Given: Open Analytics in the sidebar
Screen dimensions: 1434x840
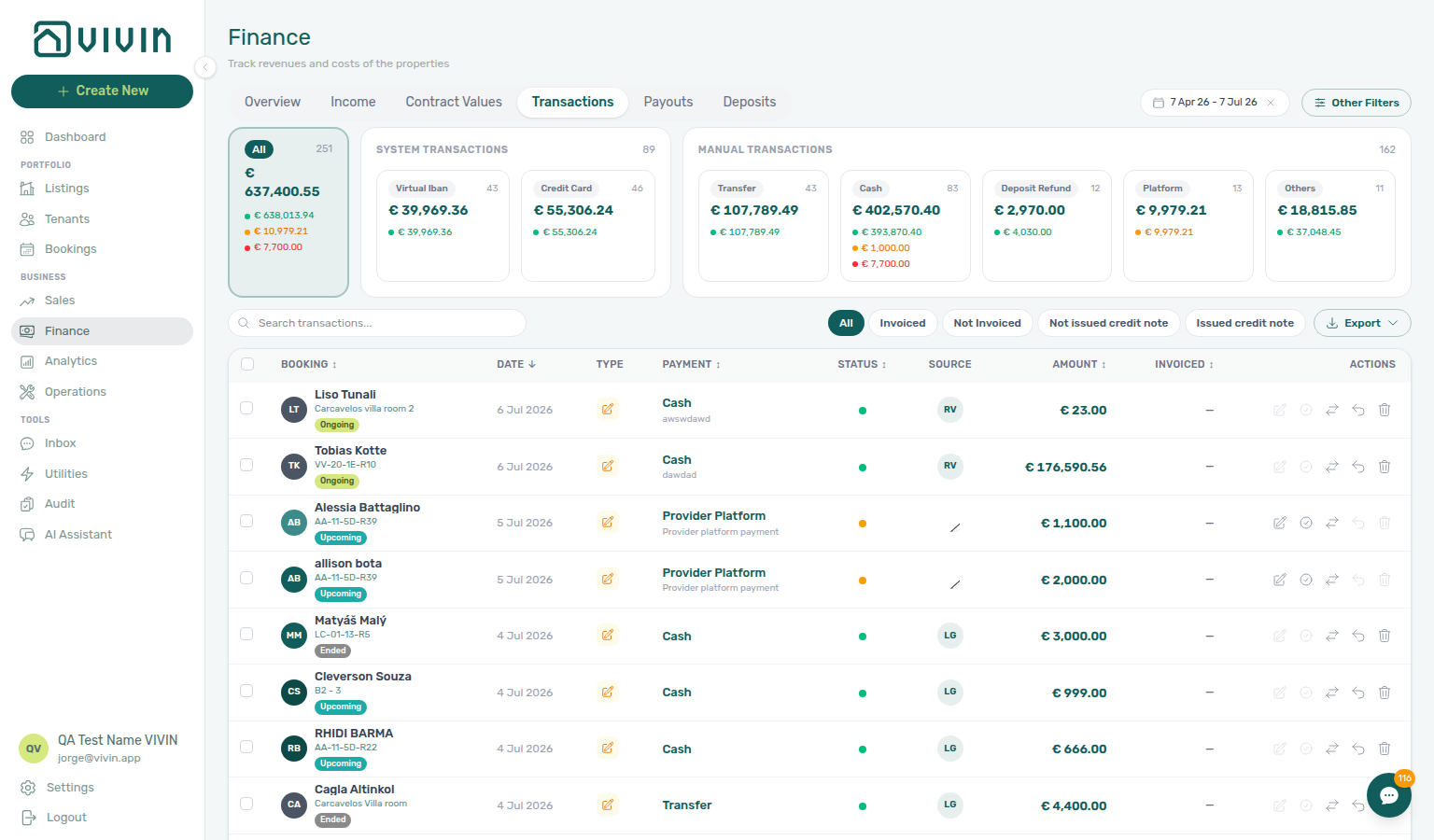Looking at the screenshot, I should point(102,361).
